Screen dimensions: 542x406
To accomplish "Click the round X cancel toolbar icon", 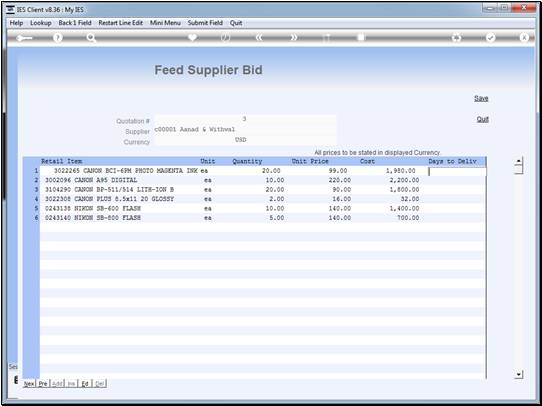I will tap(524, 38).
